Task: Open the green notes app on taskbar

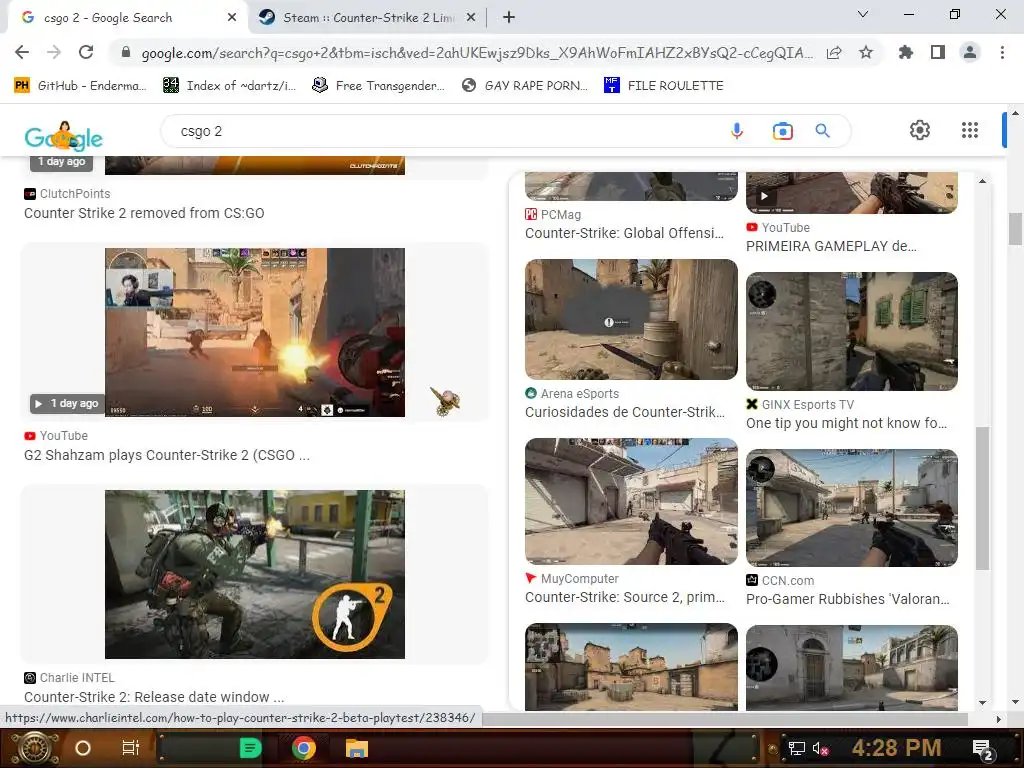Action: pyautogui.click(x=250, y=748)
